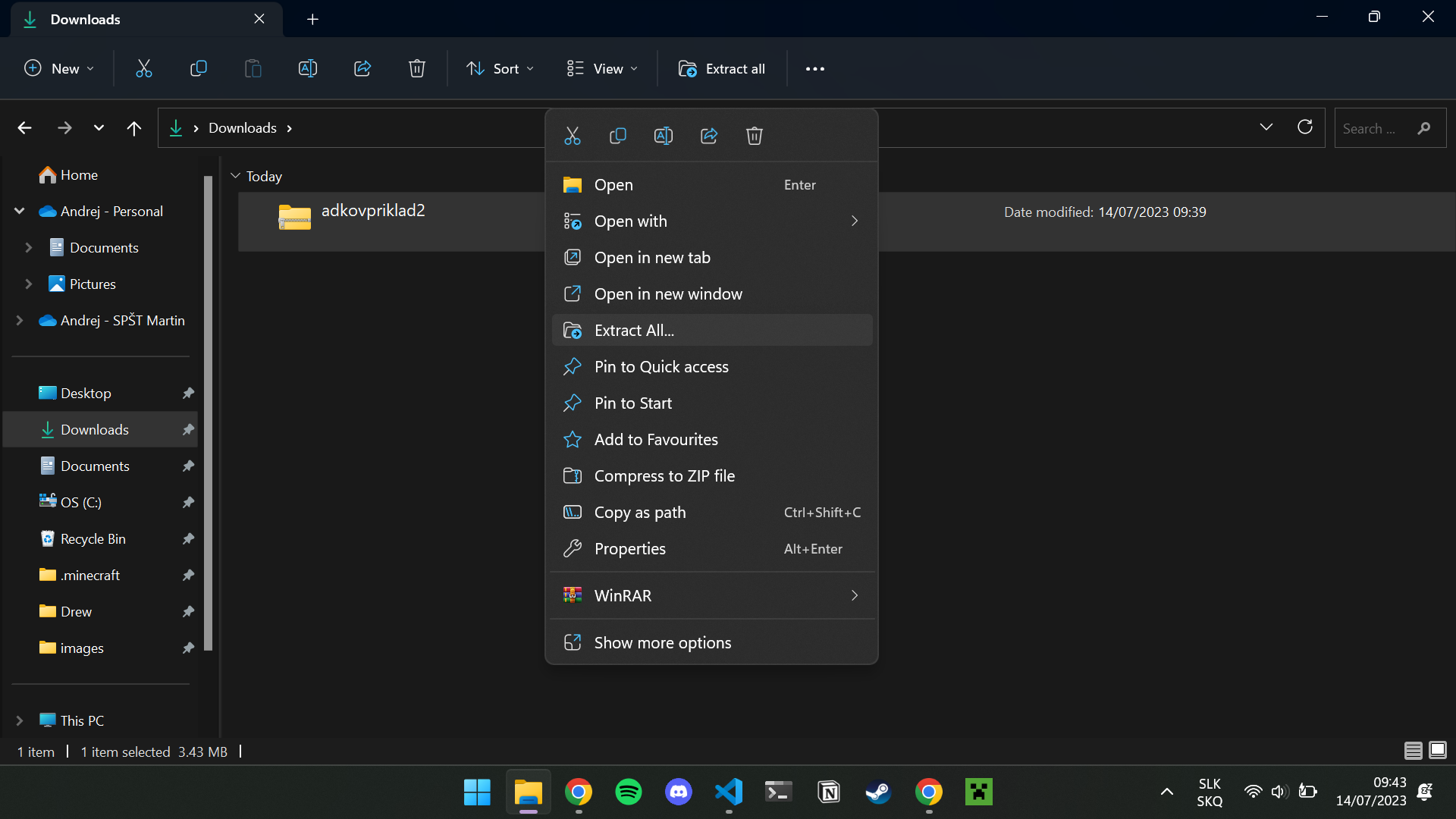
Task: Click the Share icon in the main toolbar
Action: pyautogui.click(x=362, y=69)
